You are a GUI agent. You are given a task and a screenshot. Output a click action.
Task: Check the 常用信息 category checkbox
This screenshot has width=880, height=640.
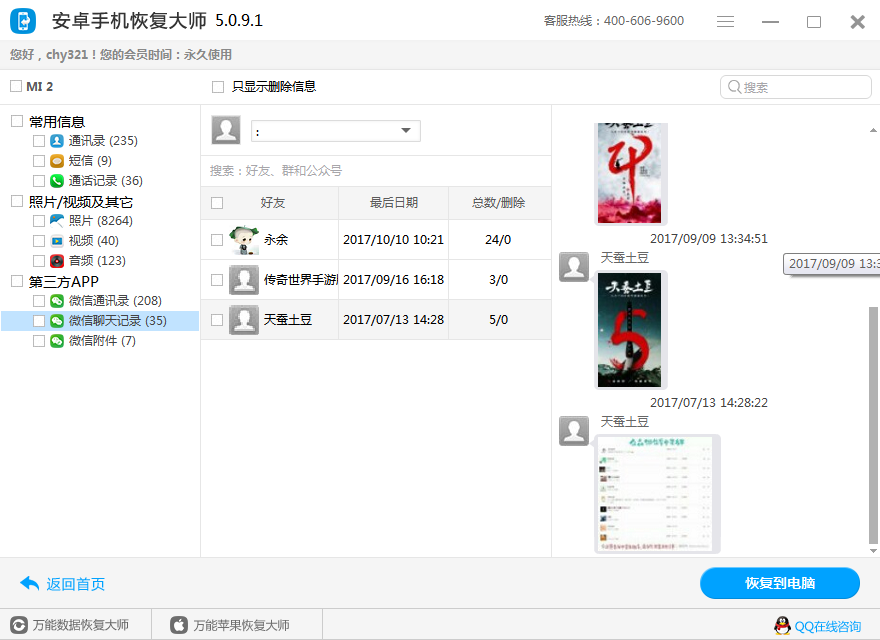point(17,121)
